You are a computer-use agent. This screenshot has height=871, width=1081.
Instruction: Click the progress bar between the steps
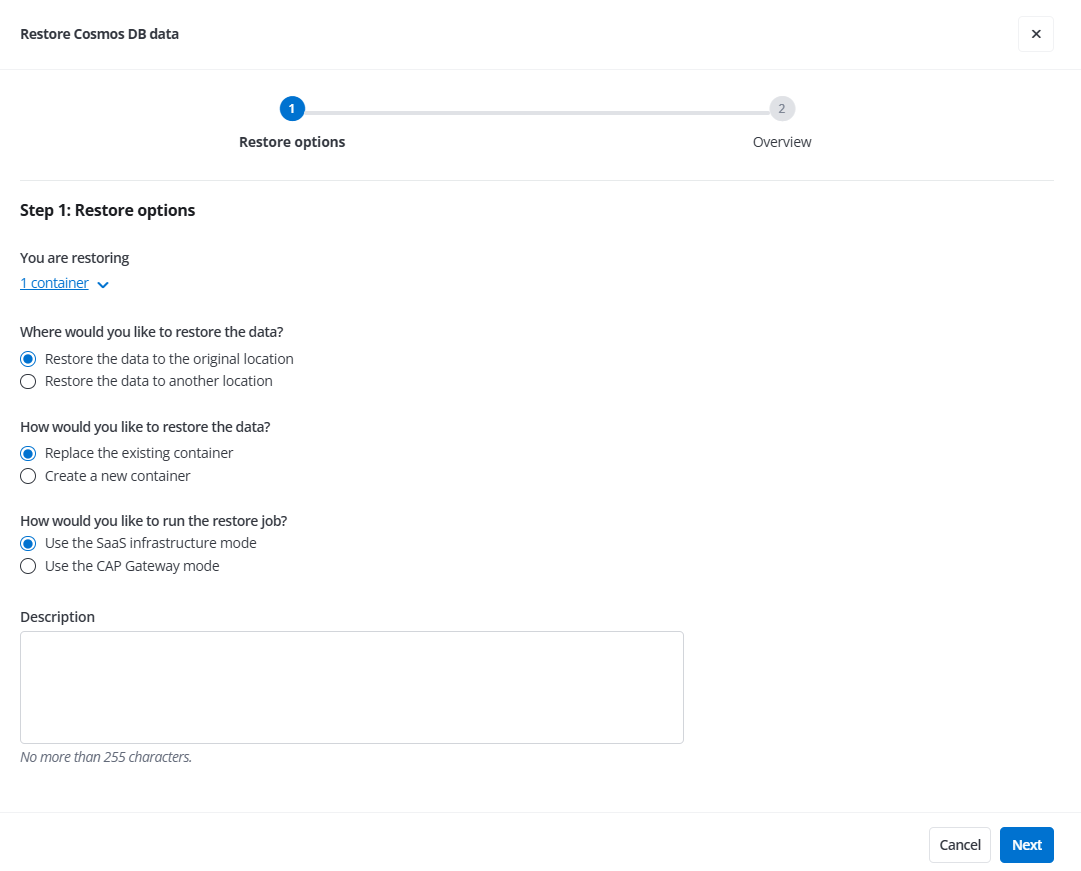click(537, 108)
